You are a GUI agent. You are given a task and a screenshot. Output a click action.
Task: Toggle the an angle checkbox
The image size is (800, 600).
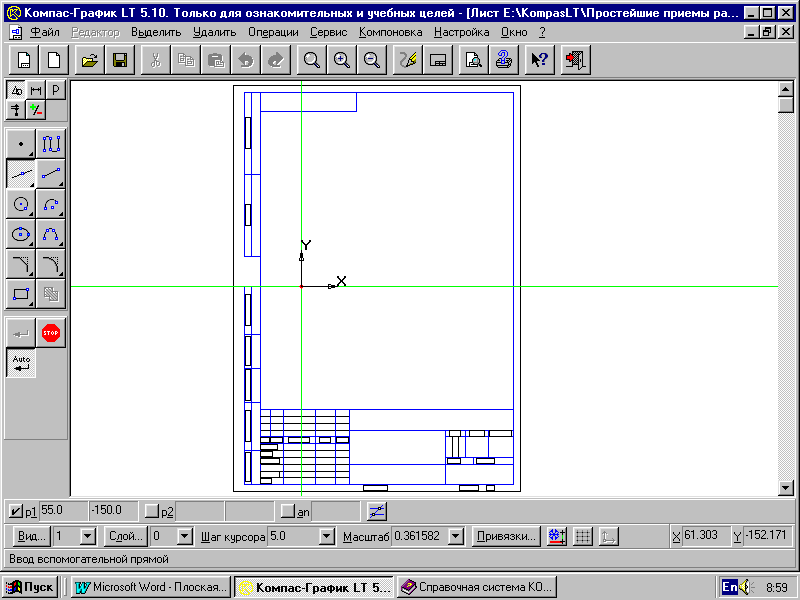tap(288, 511)
